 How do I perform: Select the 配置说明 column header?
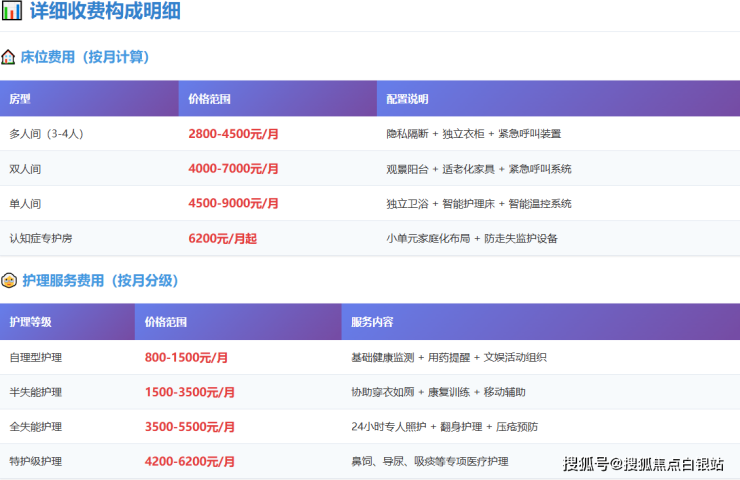[407, 99]
